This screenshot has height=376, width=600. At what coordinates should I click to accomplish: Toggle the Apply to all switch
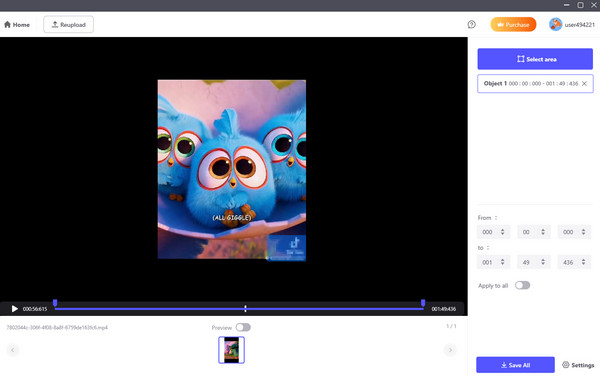point(522,285)
